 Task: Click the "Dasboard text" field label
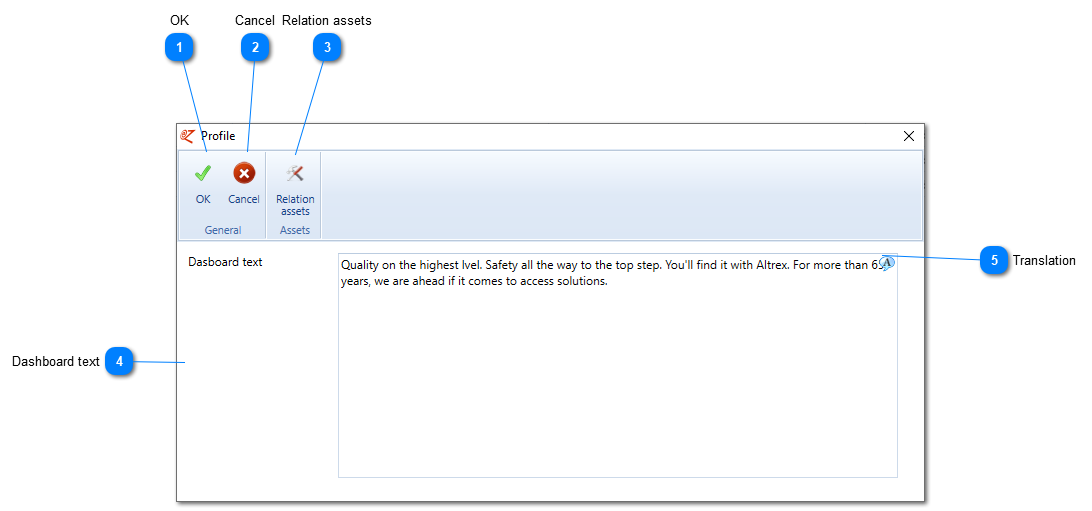[225, 262]
